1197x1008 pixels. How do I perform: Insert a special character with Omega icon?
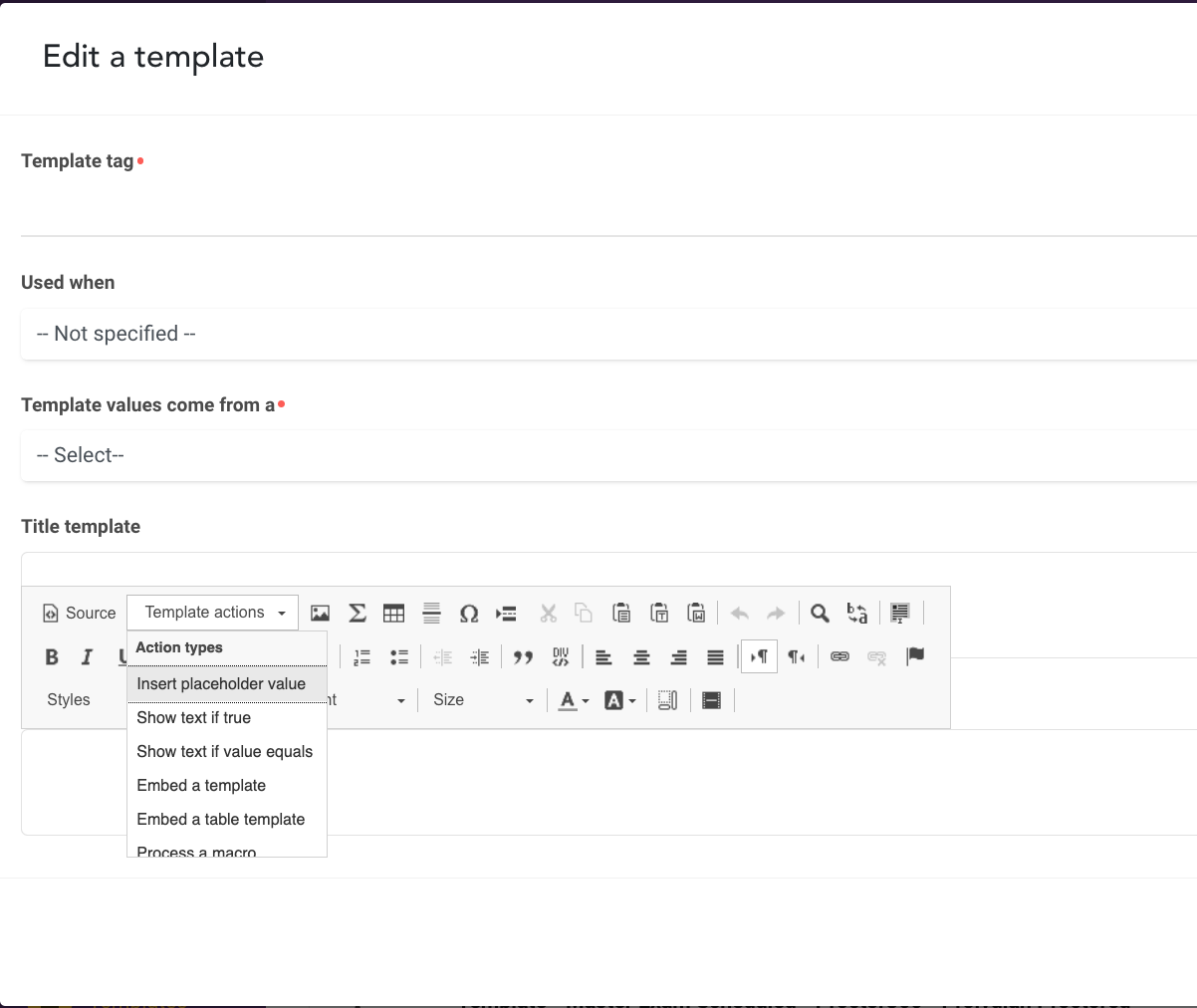469,613
